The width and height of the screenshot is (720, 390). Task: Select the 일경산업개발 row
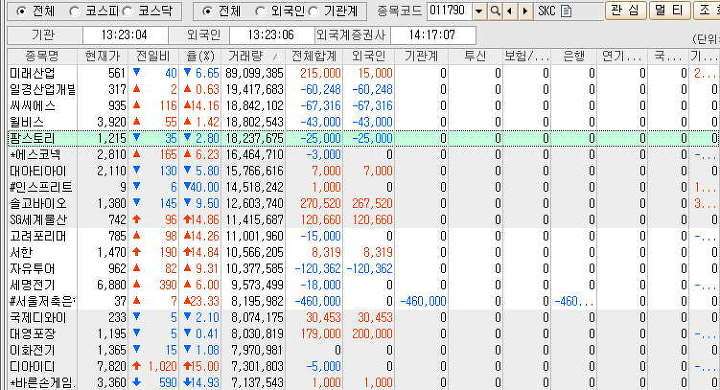363,90
